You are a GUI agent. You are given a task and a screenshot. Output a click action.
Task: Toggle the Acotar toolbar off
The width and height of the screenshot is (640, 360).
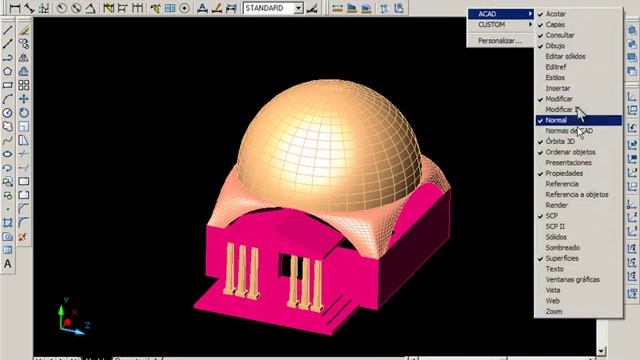578,14
